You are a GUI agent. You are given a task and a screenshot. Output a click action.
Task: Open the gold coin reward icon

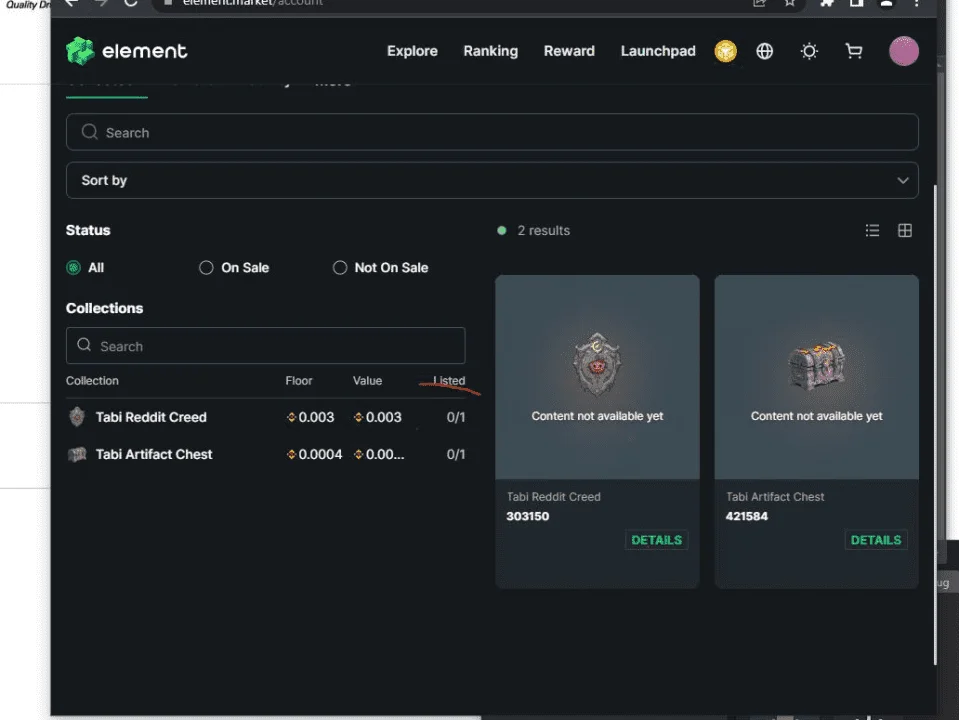click(x=725, y=51)
